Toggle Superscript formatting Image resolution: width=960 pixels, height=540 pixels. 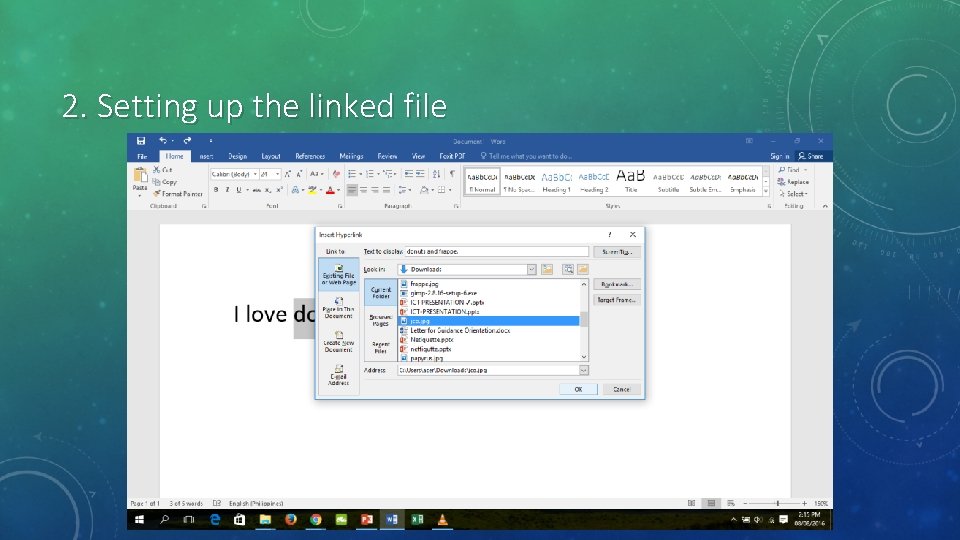(x=280, y=190)
